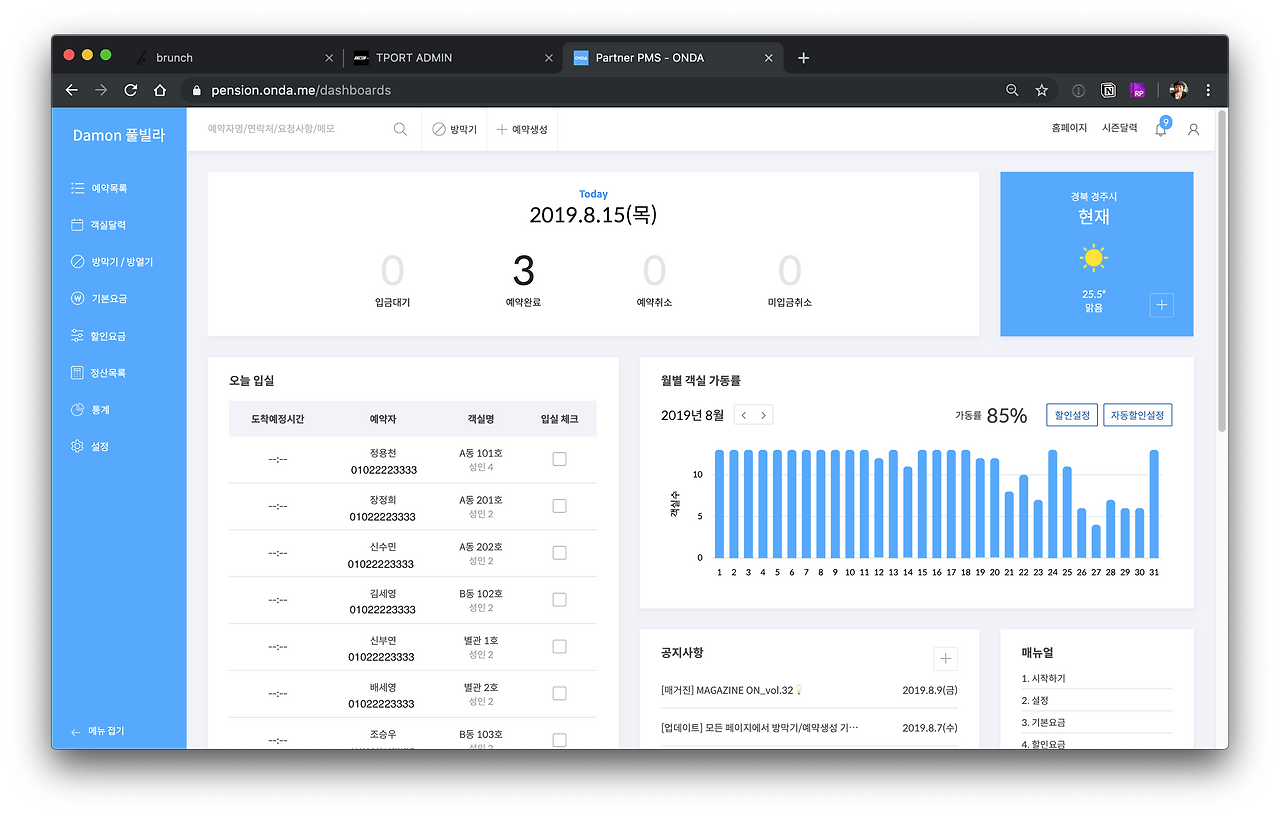Check 입실 체크 box for 정용천

point(559,459)
